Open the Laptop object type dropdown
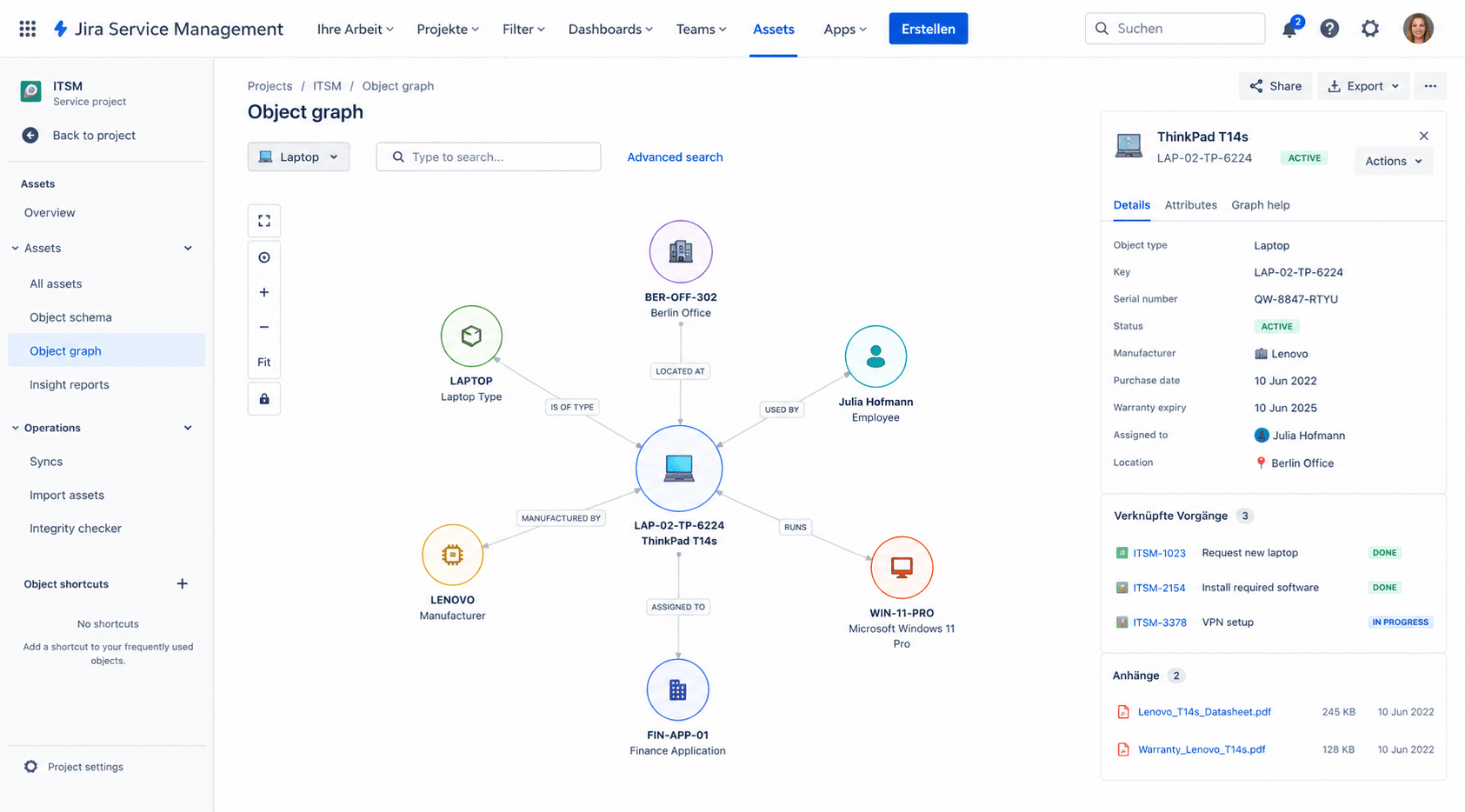This screenshot has width=1465, height=812. pyautogui.click(x=298, y=157)
